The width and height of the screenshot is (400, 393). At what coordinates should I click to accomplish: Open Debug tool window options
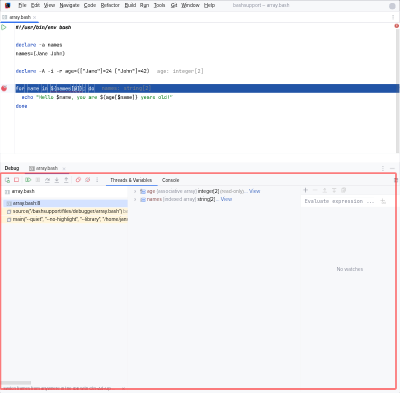point(383,168)
